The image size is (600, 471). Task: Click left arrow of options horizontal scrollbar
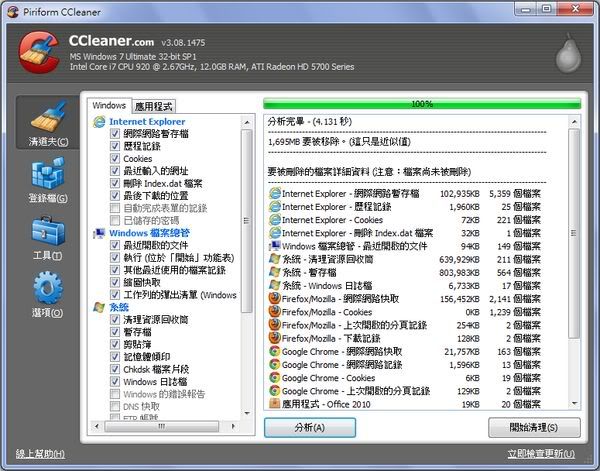96,426
